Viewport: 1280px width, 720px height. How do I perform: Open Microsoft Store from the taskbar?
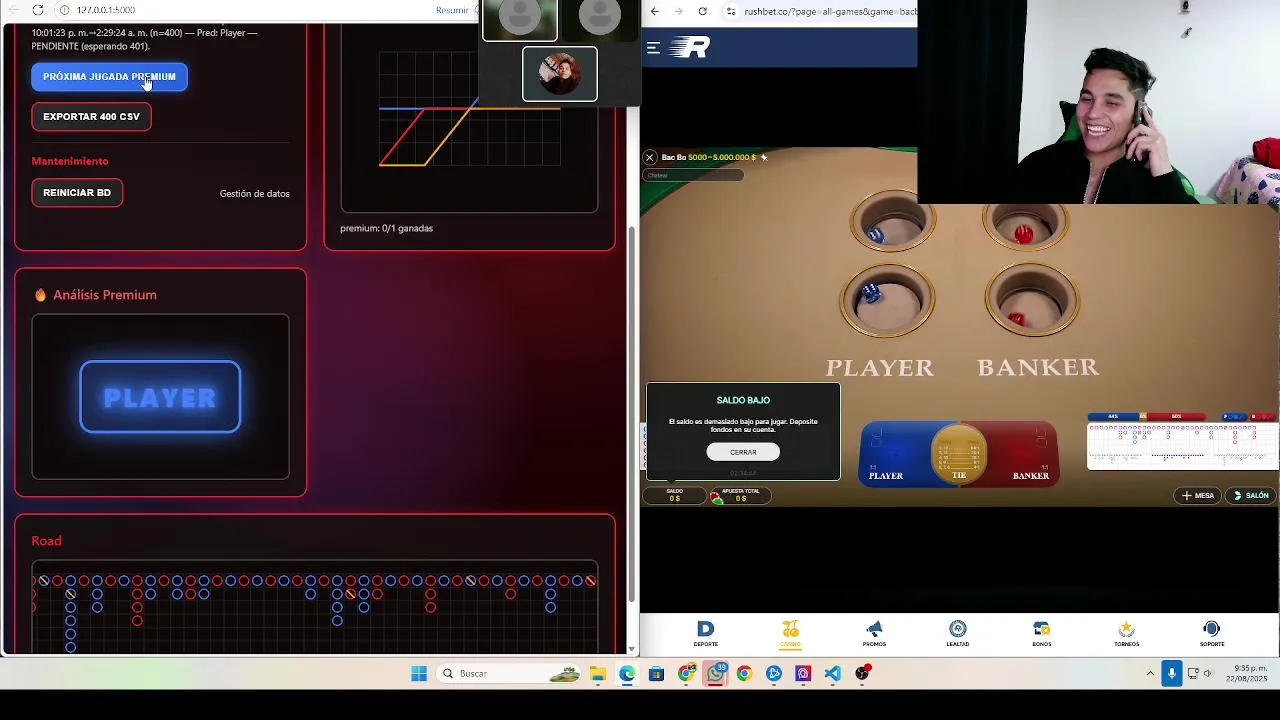[x=656, y=674]
